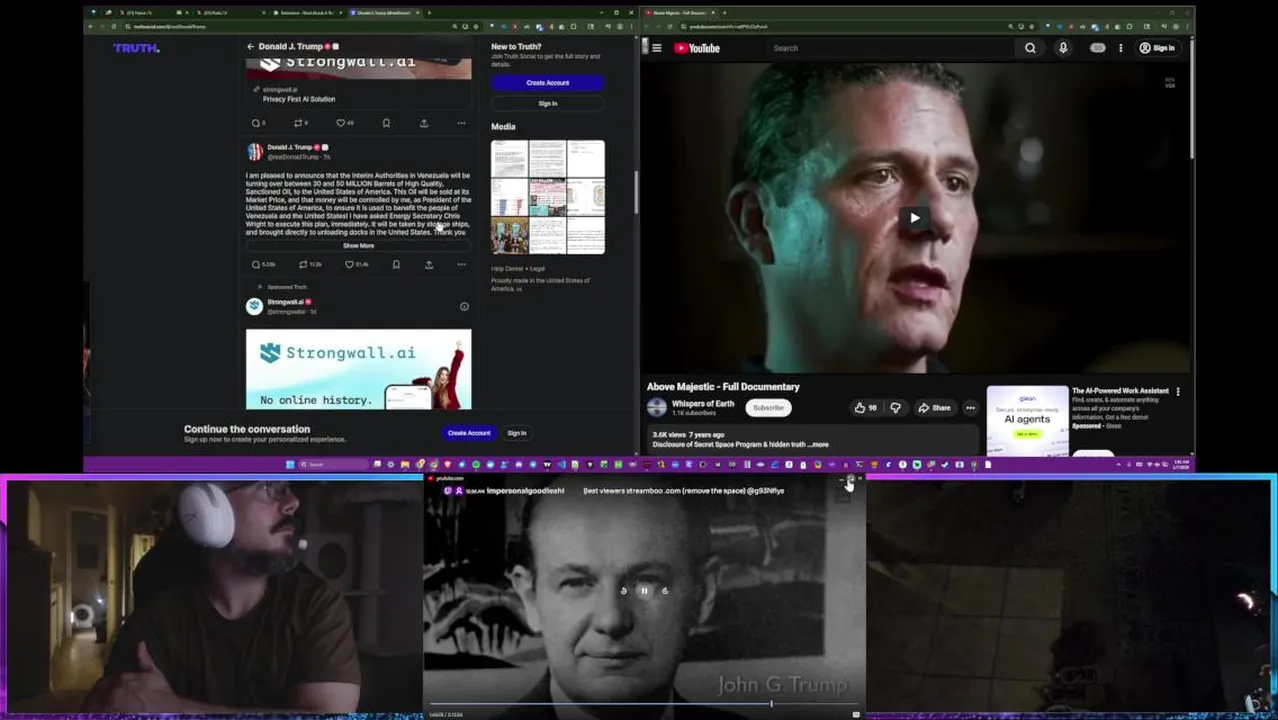Open the YouTube hamburger guide menu

coord(657,48)
